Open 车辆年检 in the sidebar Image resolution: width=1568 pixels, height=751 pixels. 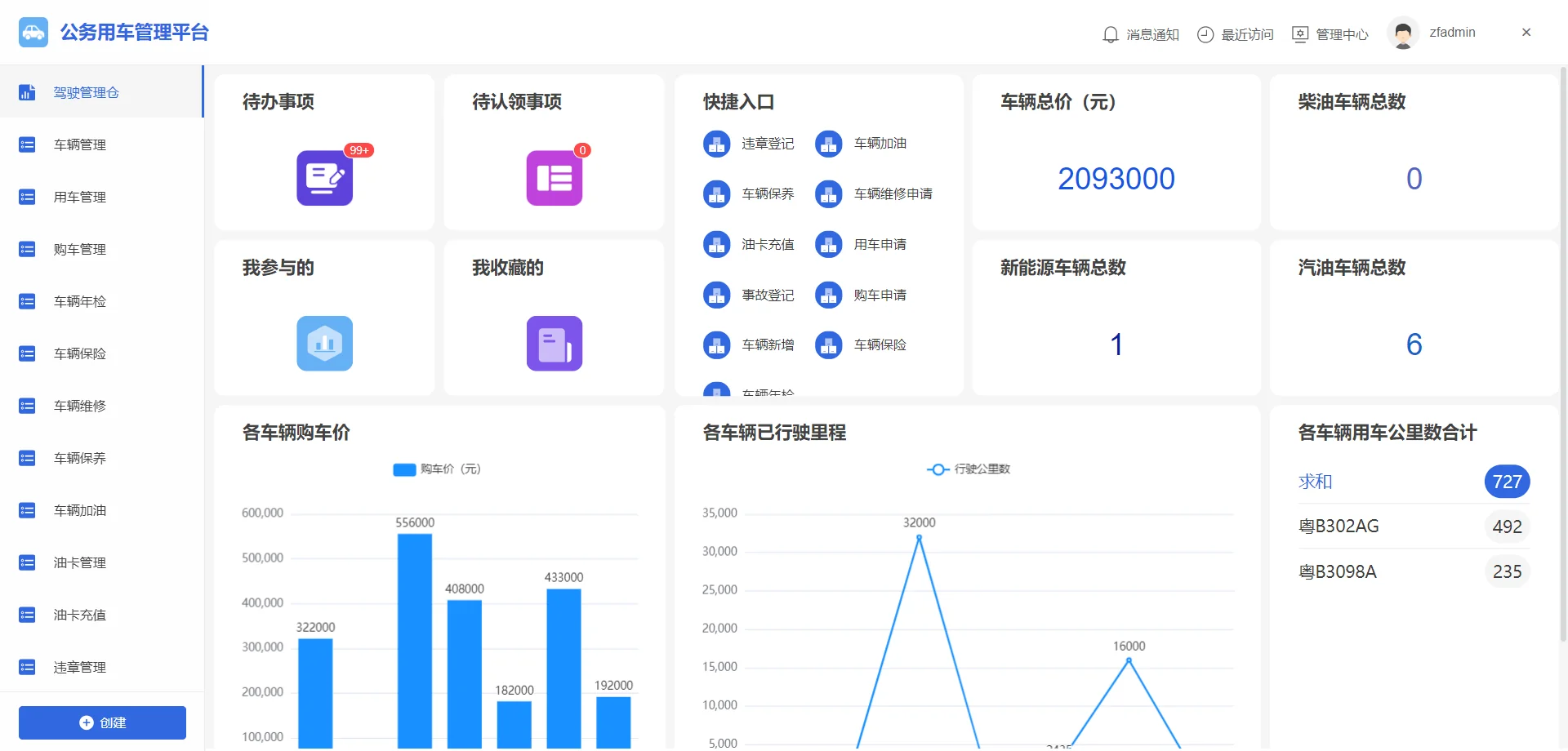click(101, 301)
